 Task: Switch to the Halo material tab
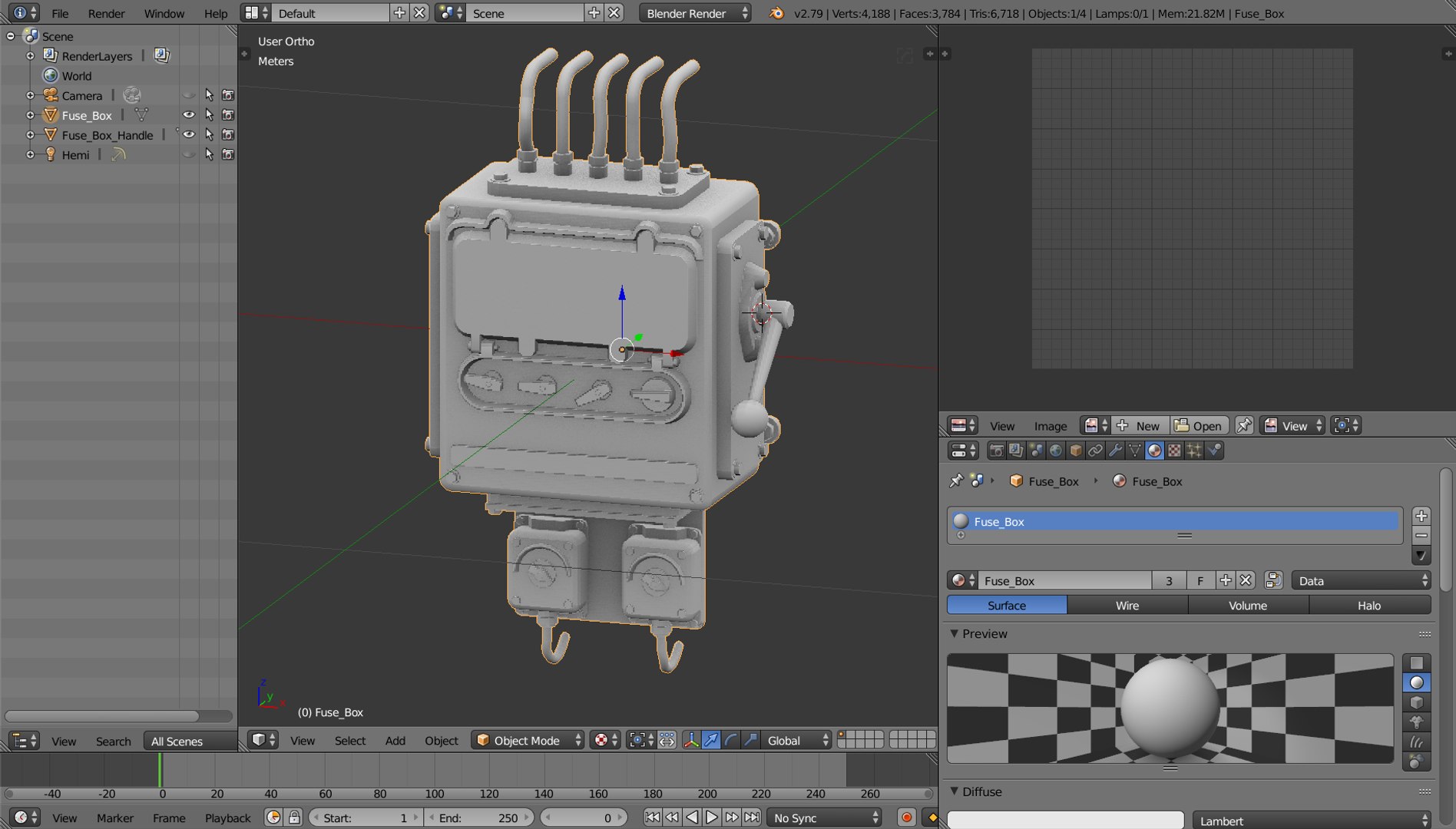[1369, 605]
